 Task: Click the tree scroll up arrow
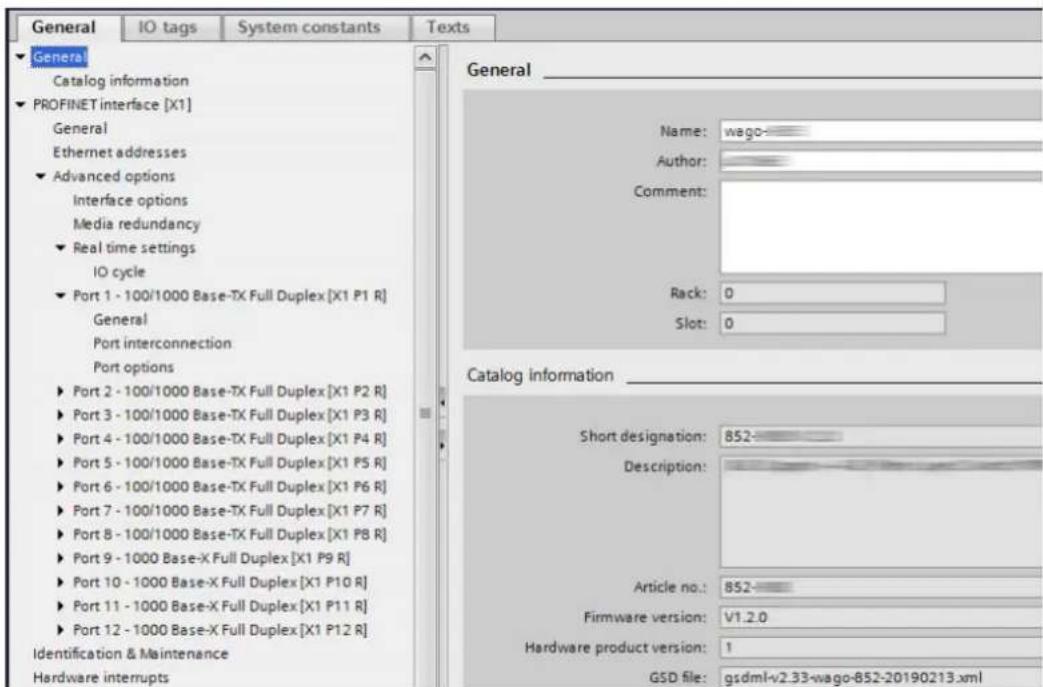click(x=425, y=57)
